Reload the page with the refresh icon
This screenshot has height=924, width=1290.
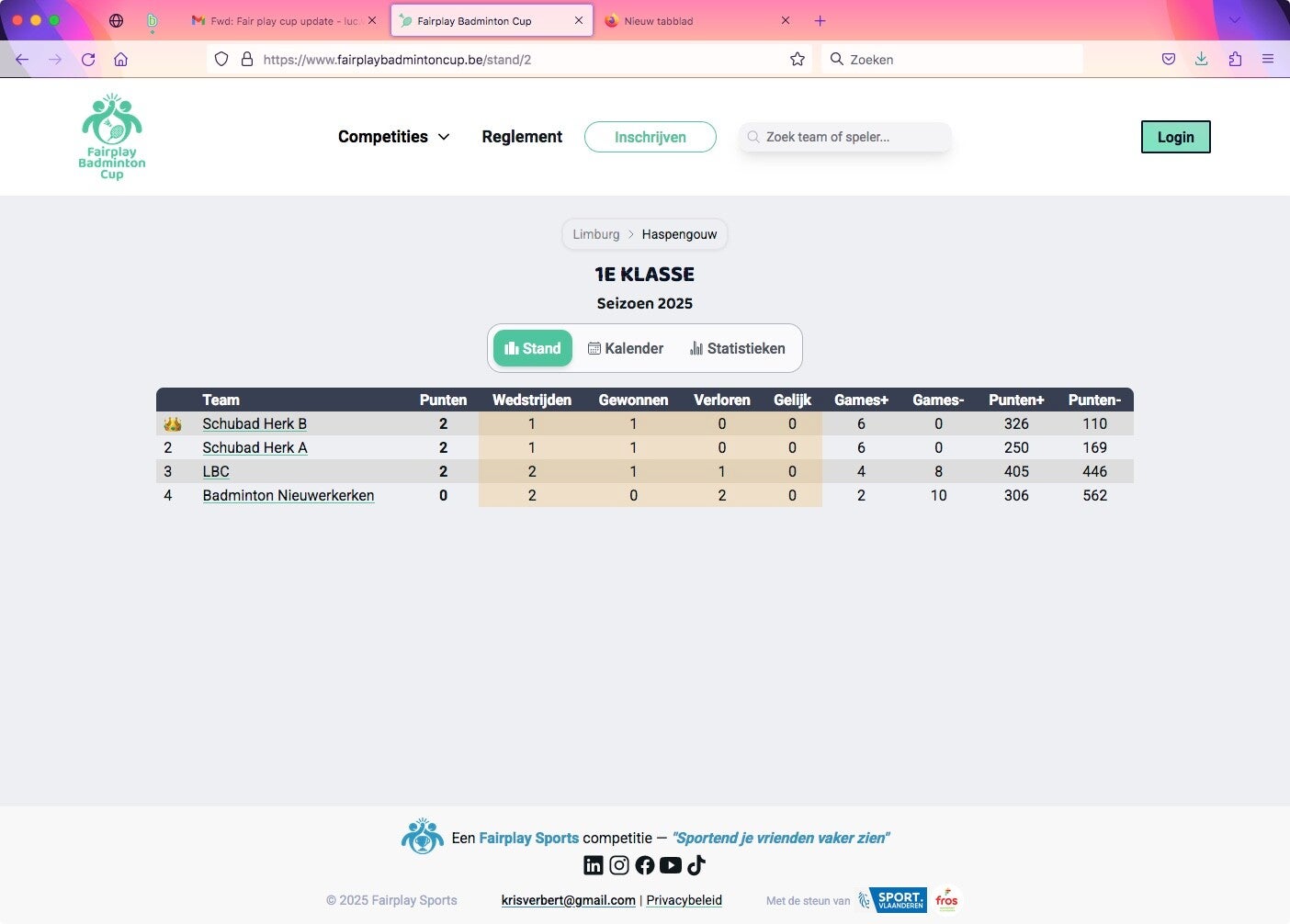[x=88, y=60]
